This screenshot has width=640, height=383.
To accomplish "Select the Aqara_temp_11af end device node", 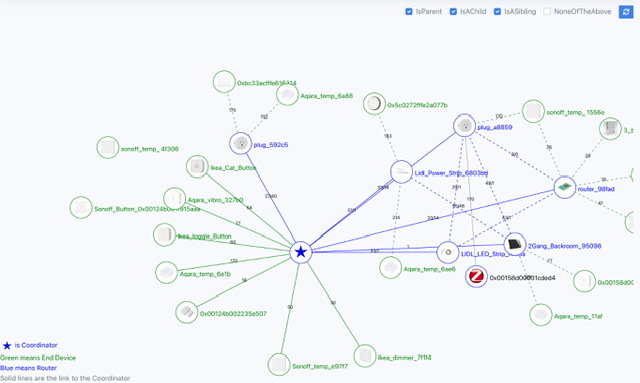I will [x=541, y=315].
